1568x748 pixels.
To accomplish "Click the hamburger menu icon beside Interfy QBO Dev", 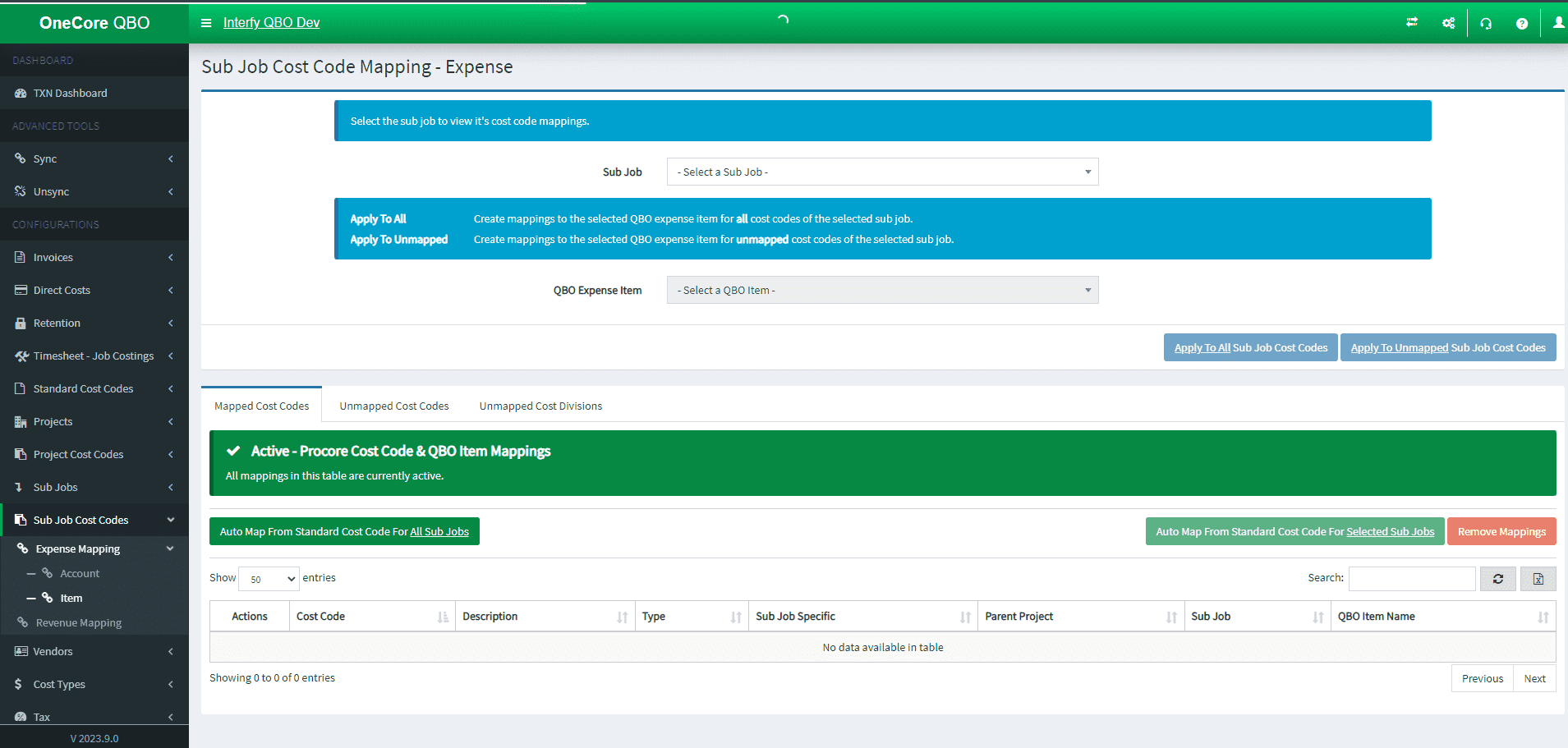I will (x=205, y=22).
